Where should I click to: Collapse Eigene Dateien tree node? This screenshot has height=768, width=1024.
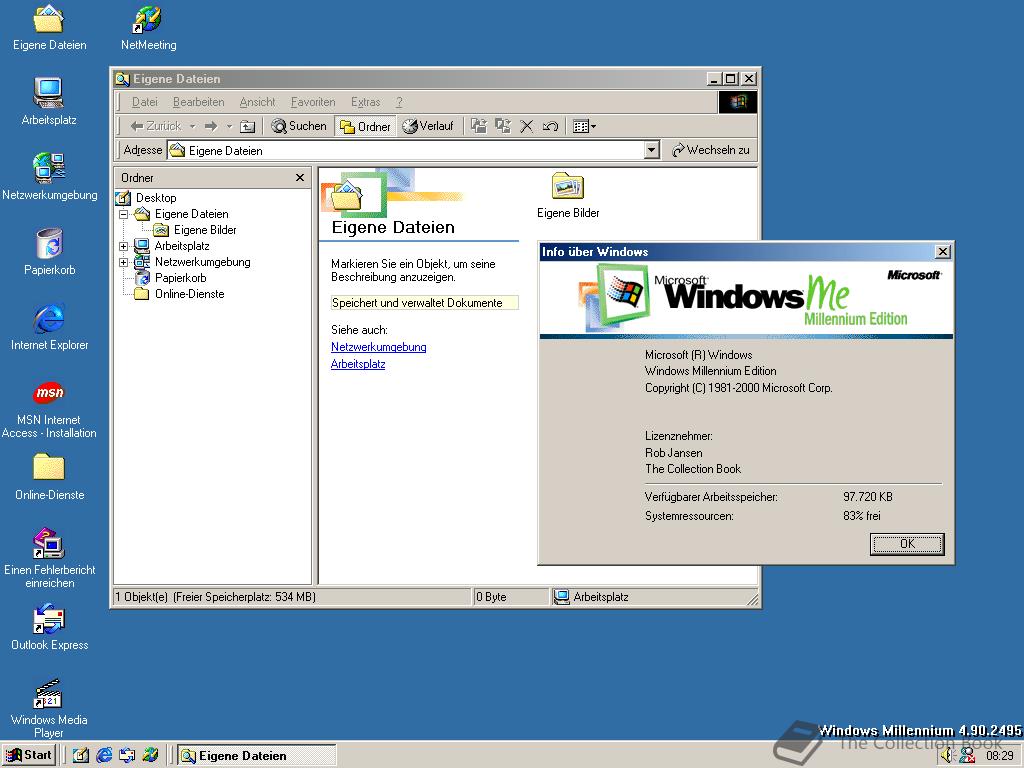click(123, 214)
